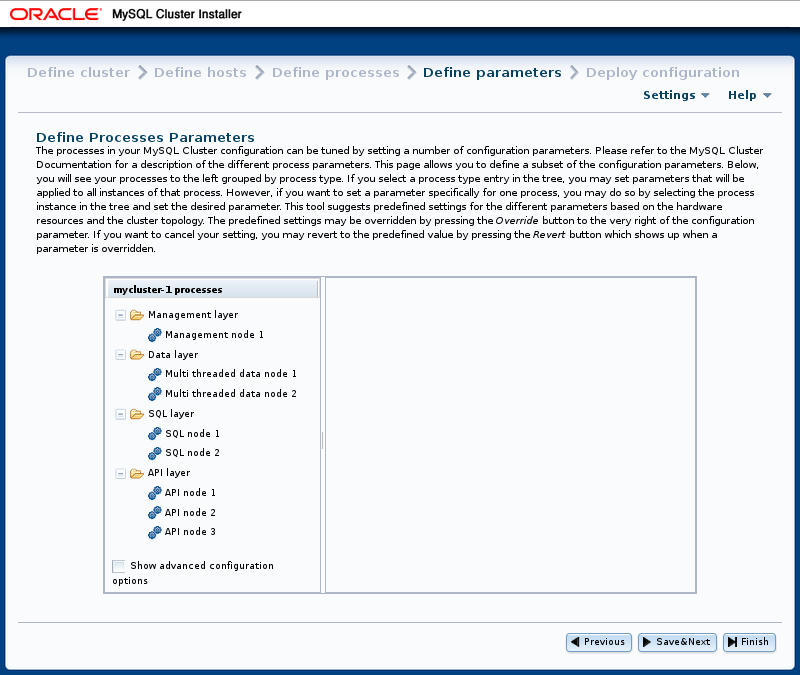This screenshot has height=675, width=800.
Task: Collapse the Data layer tree node
Action: tap(120, 355)
